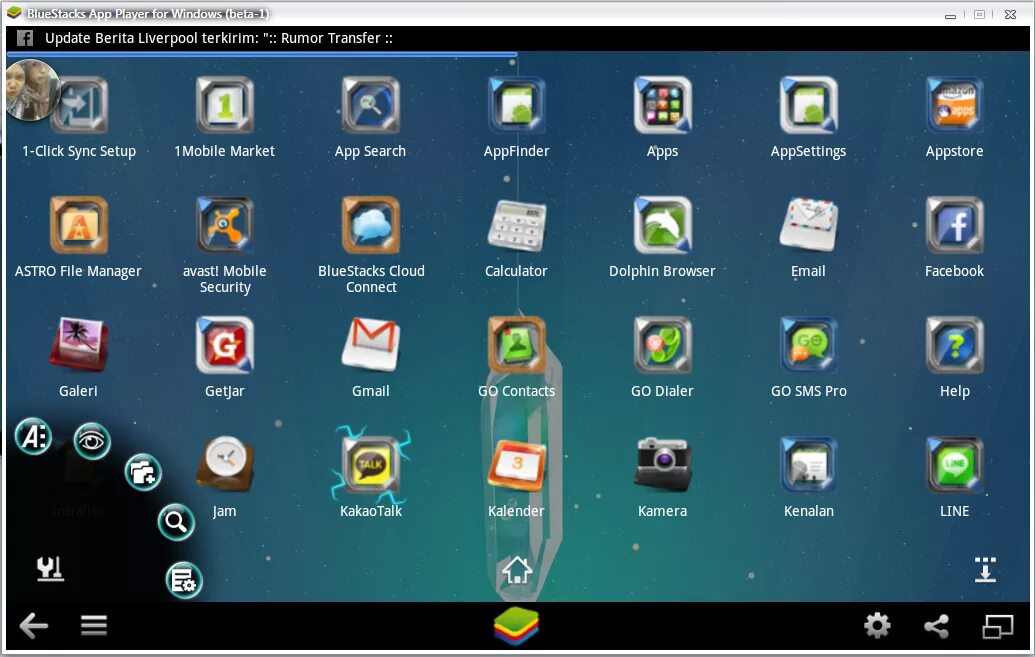Launch 1Mobile Market

225,106
